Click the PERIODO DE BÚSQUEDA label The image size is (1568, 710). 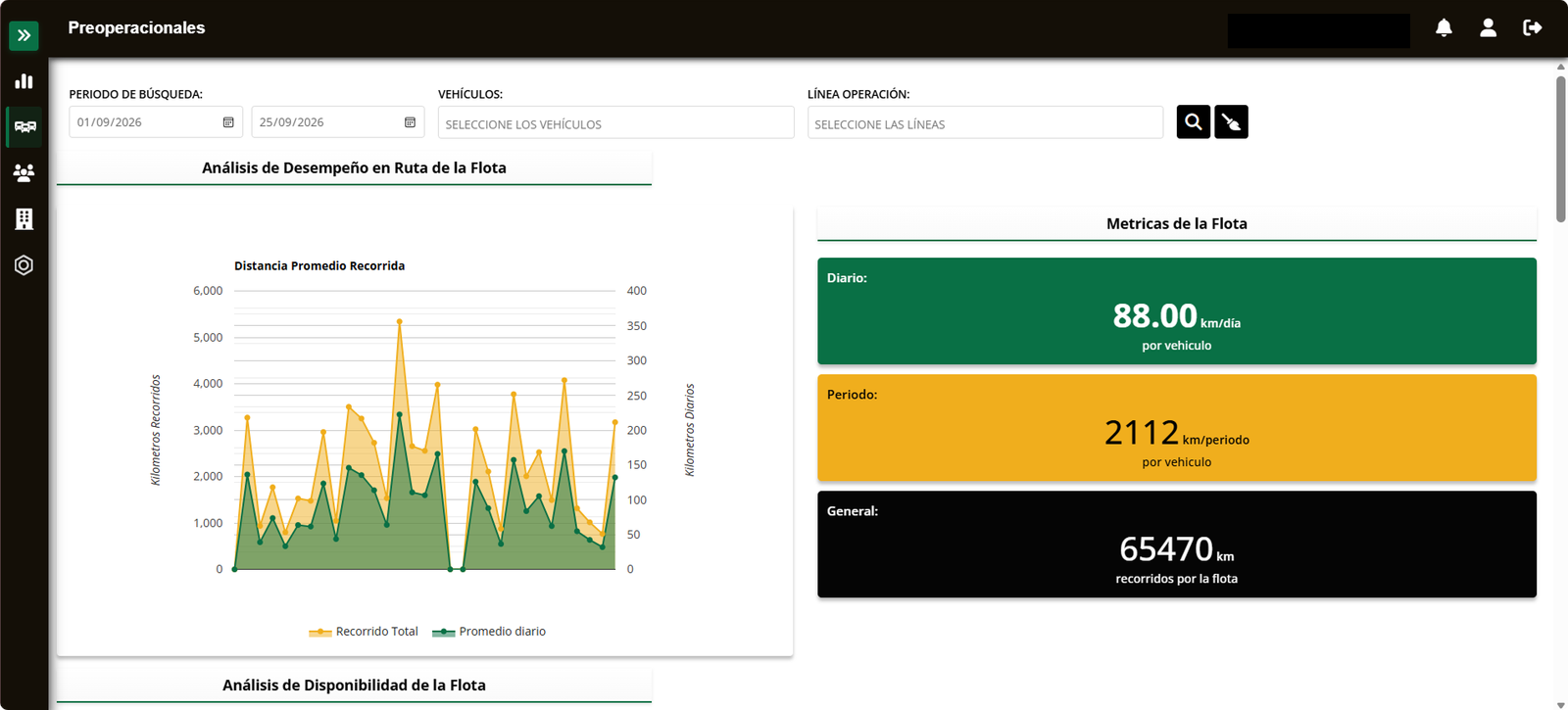coord(136,95)
